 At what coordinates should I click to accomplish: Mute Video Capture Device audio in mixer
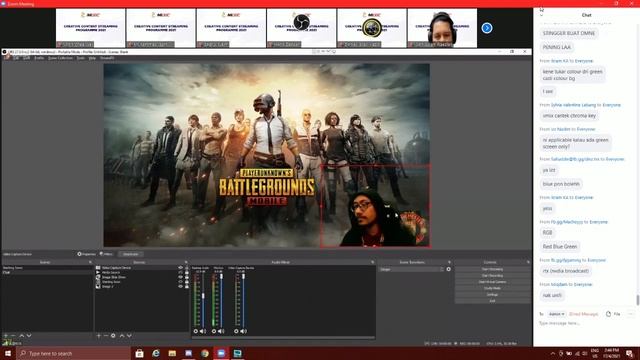click(244, 331)
